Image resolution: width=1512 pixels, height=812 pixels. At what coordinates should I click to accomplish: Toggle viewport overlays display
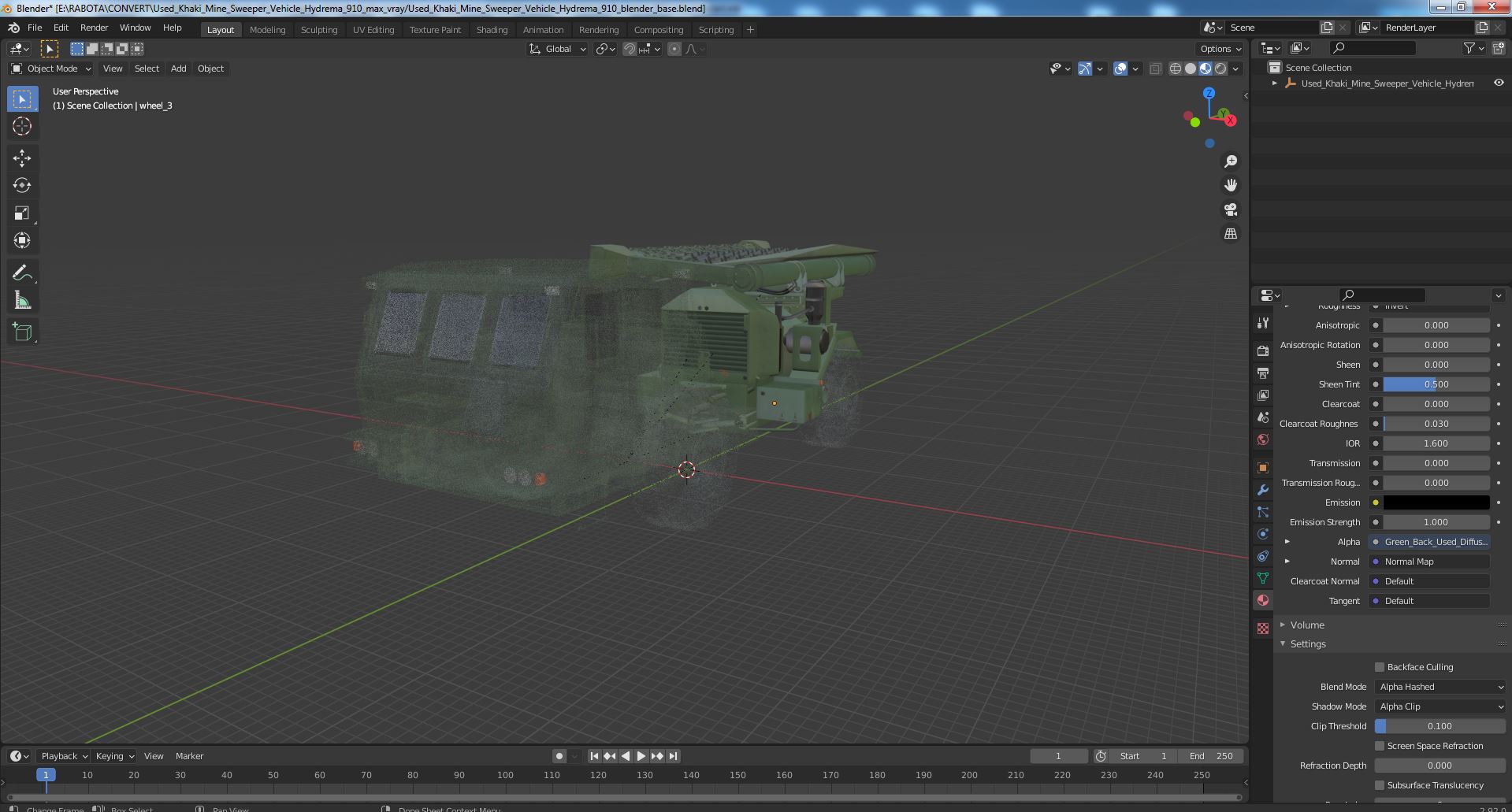1120,69
